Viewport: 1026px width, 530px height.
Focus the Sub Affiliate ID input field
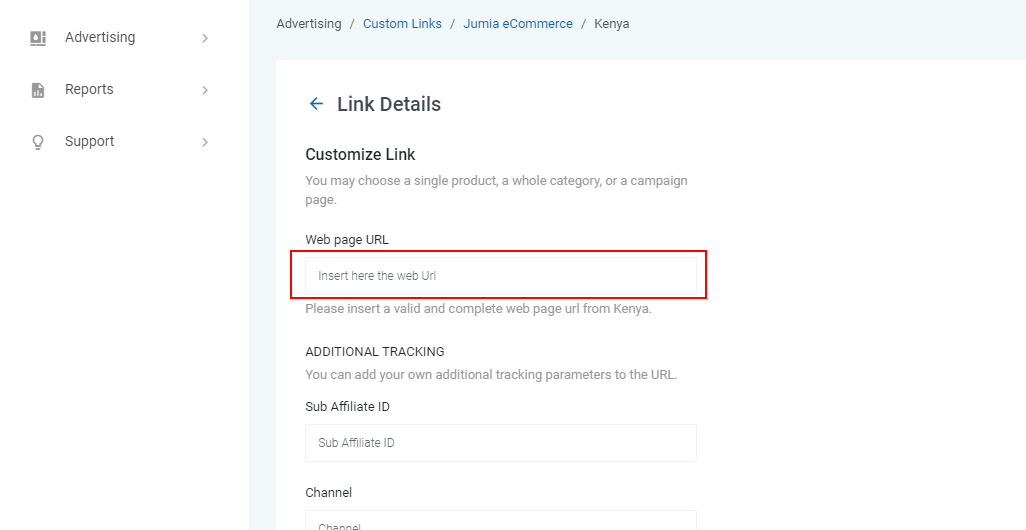[x=501, y=443]
